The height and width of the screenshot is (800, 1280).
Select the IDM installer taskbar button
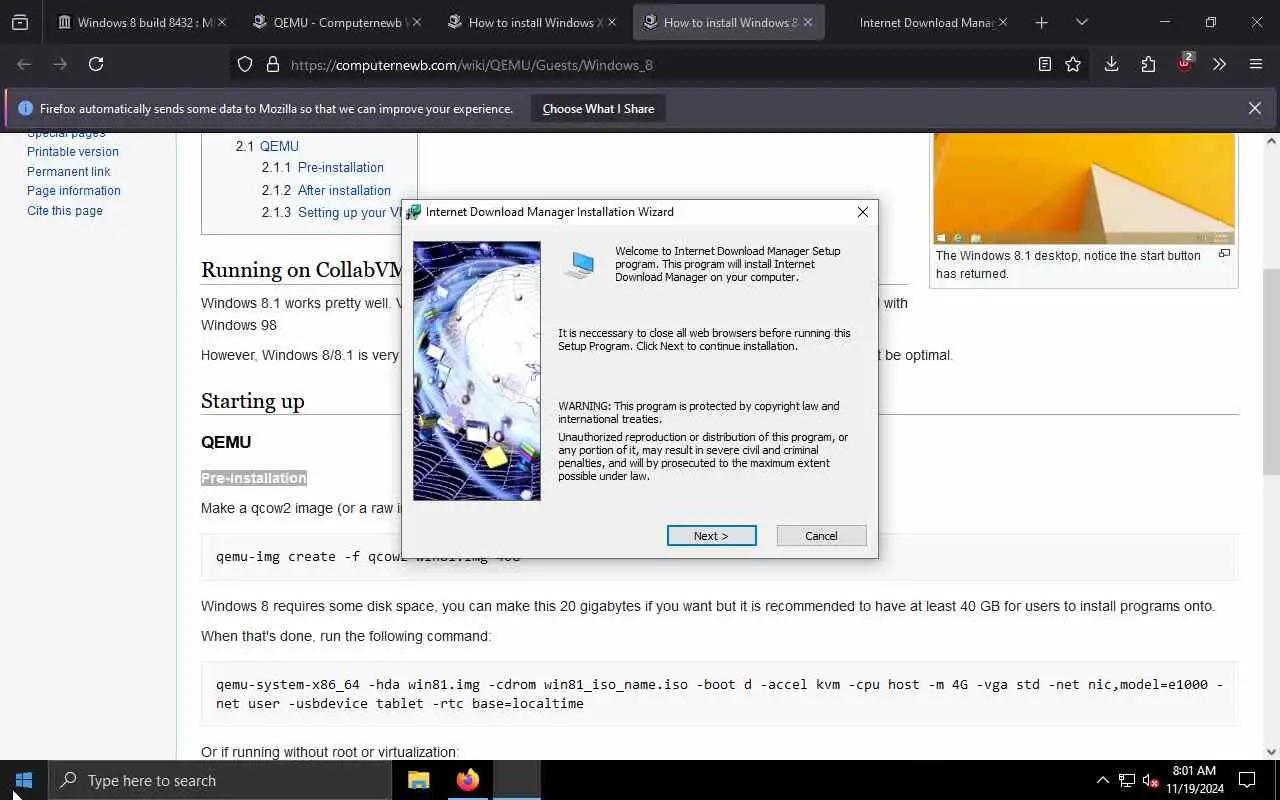pos(516,780)
